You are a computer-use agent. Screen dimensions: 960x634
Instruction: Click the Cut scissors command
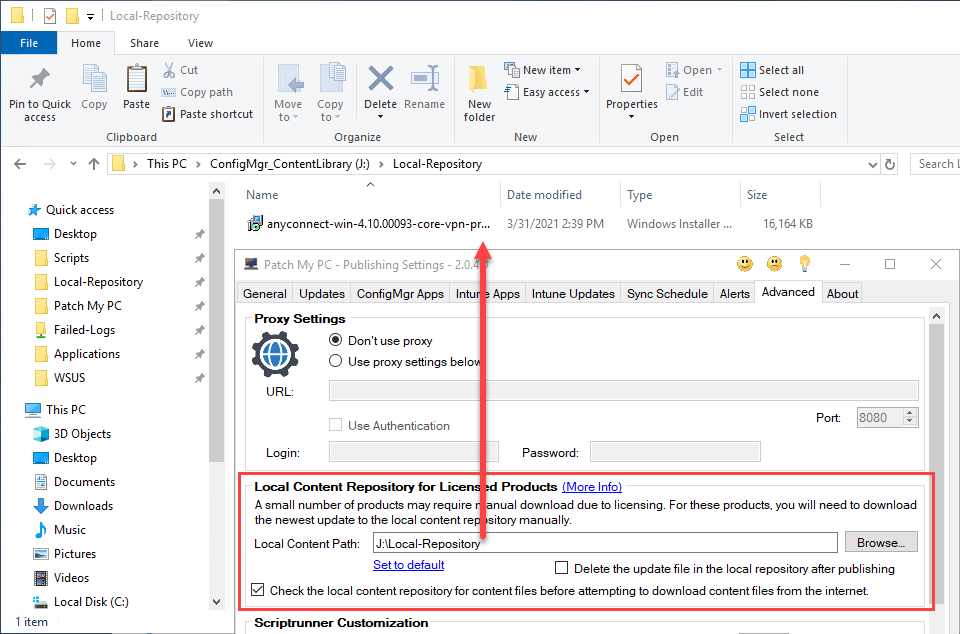click(180, 70)
